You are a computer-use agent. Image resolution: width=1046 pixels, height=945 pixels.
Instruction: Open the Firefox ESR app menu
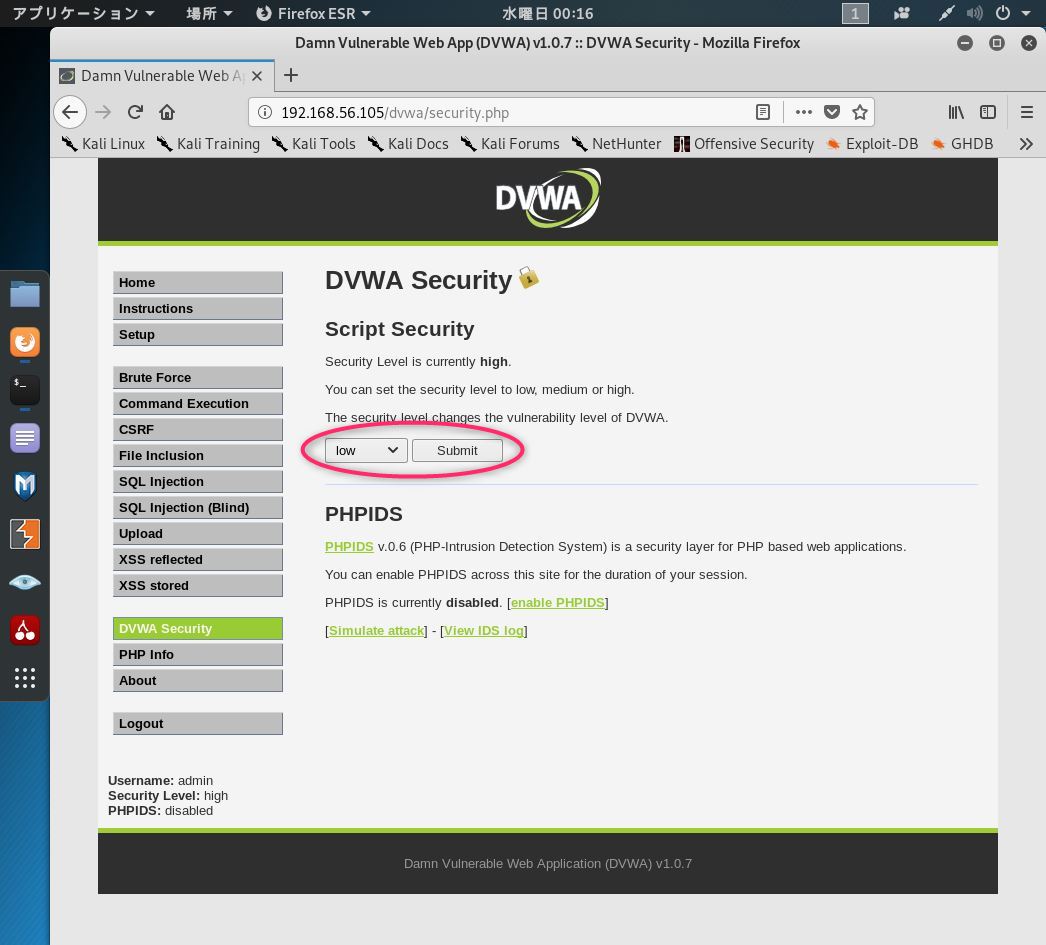pyautogui.click(x=314, y=13)
